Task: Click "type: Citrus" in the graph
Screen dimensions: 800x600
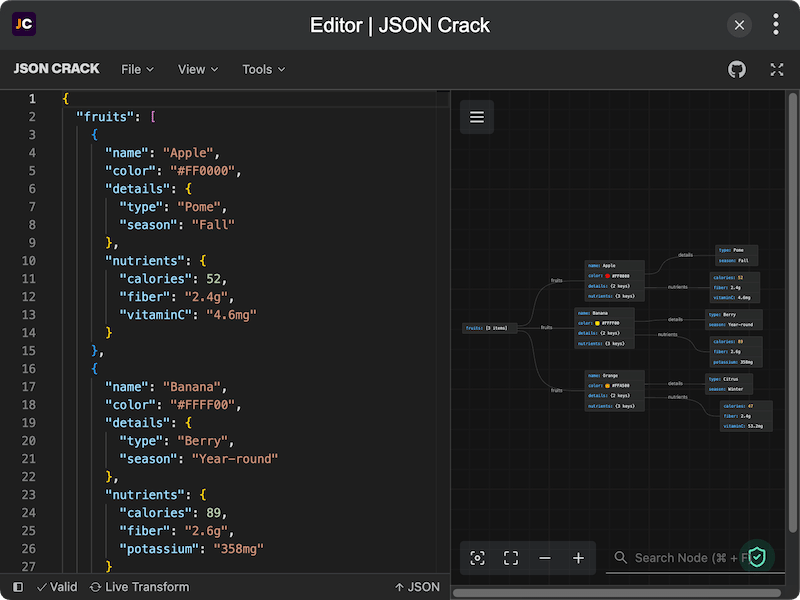Action: [x=729, y=379]
